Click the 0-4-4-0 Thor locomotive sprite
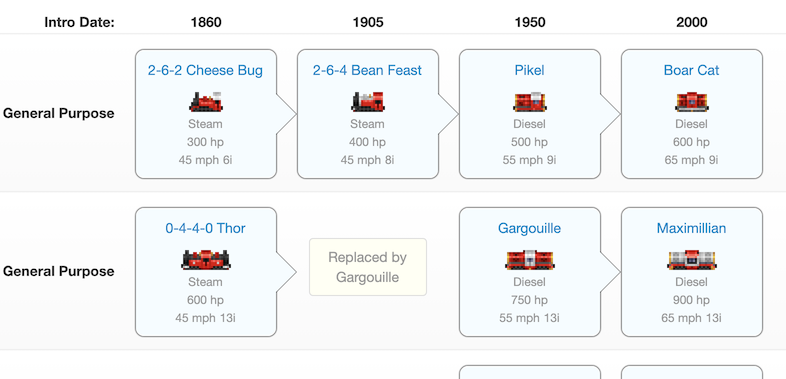The image size is (786, 379). point(206,260)
